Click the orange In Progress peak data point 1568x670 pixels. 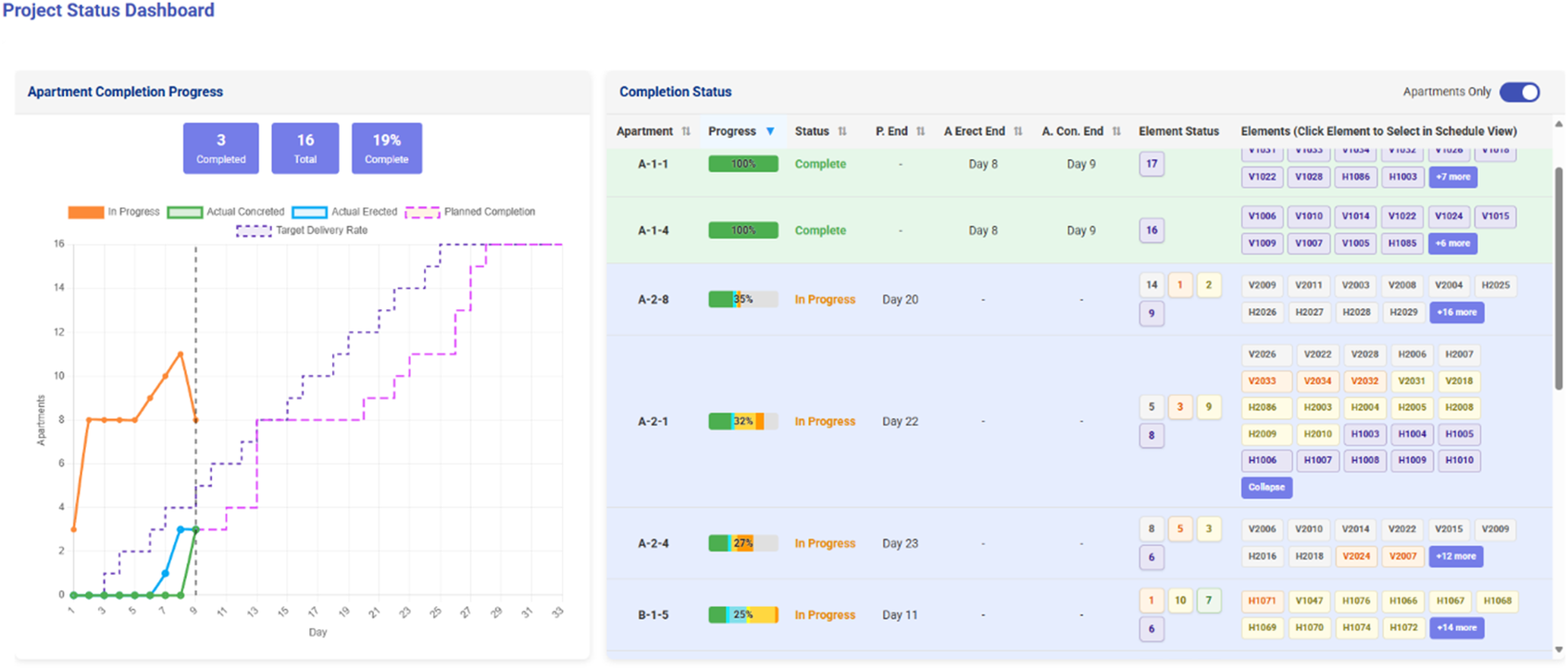180,354
